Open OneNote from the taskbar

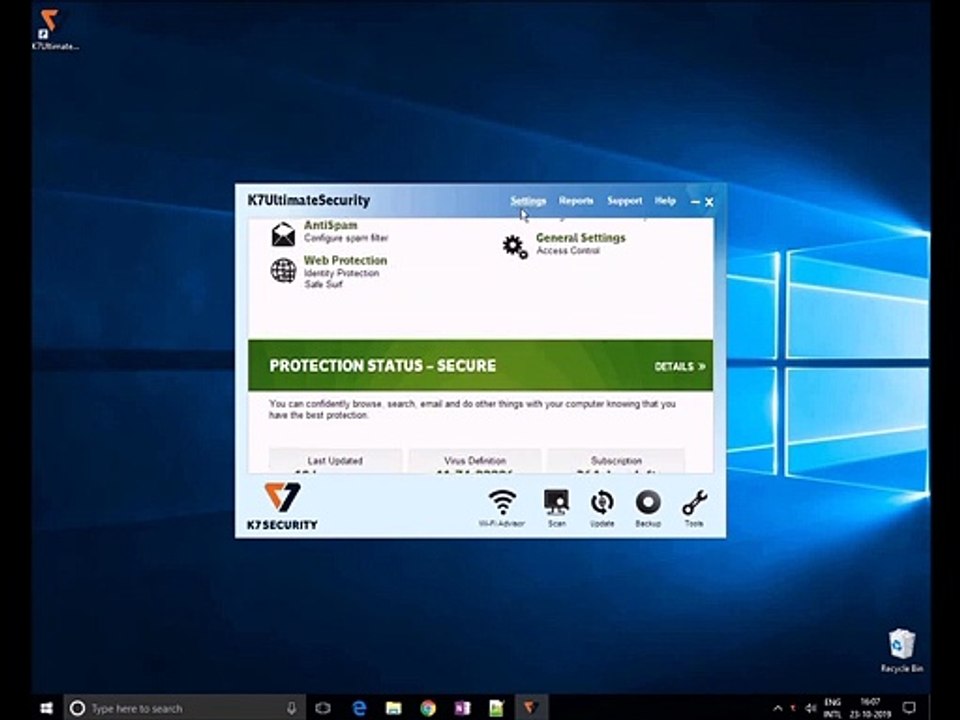click(x=462, y=708)
